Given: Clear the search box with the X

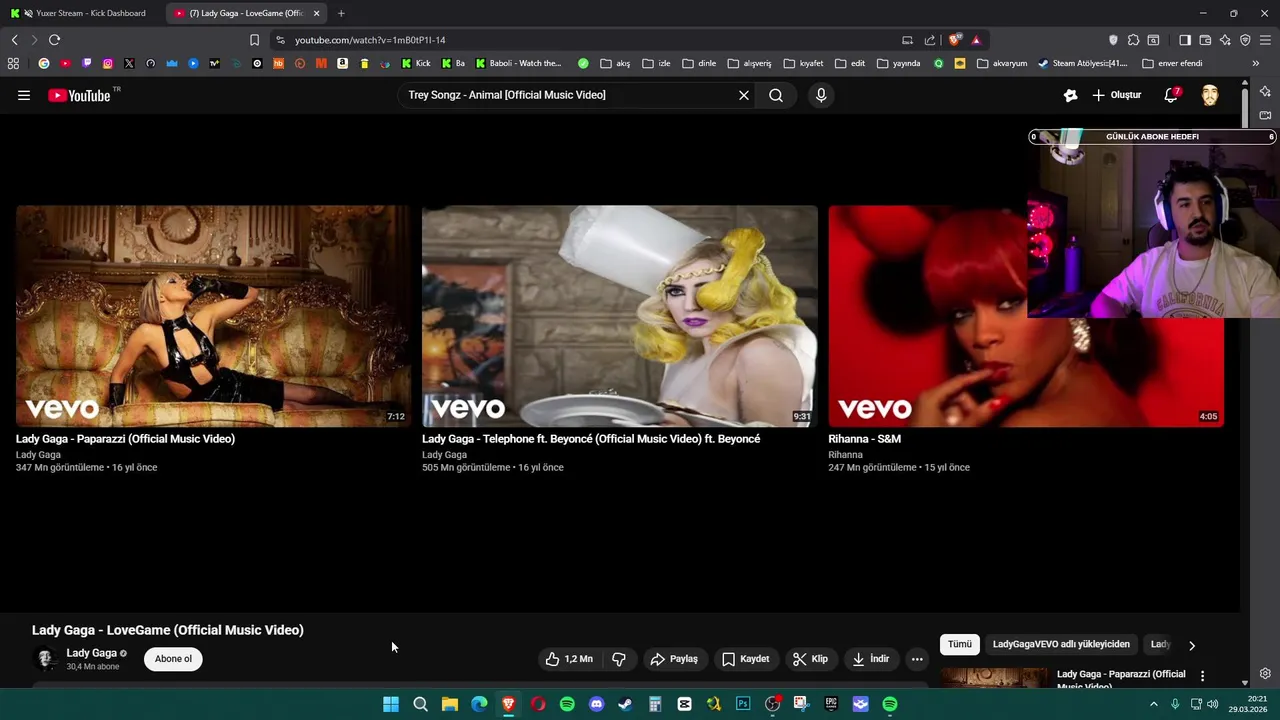Looking at the screenshot, I should [744, 95].
